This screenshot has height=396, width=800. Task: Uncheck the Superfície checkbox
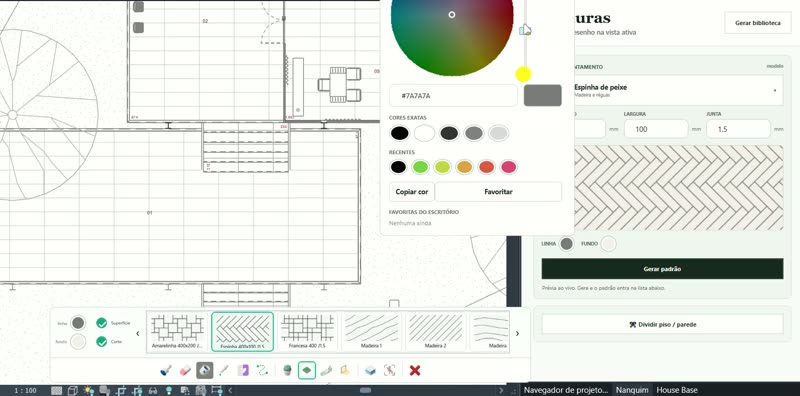pyautogui.click(x=102, y=323)
